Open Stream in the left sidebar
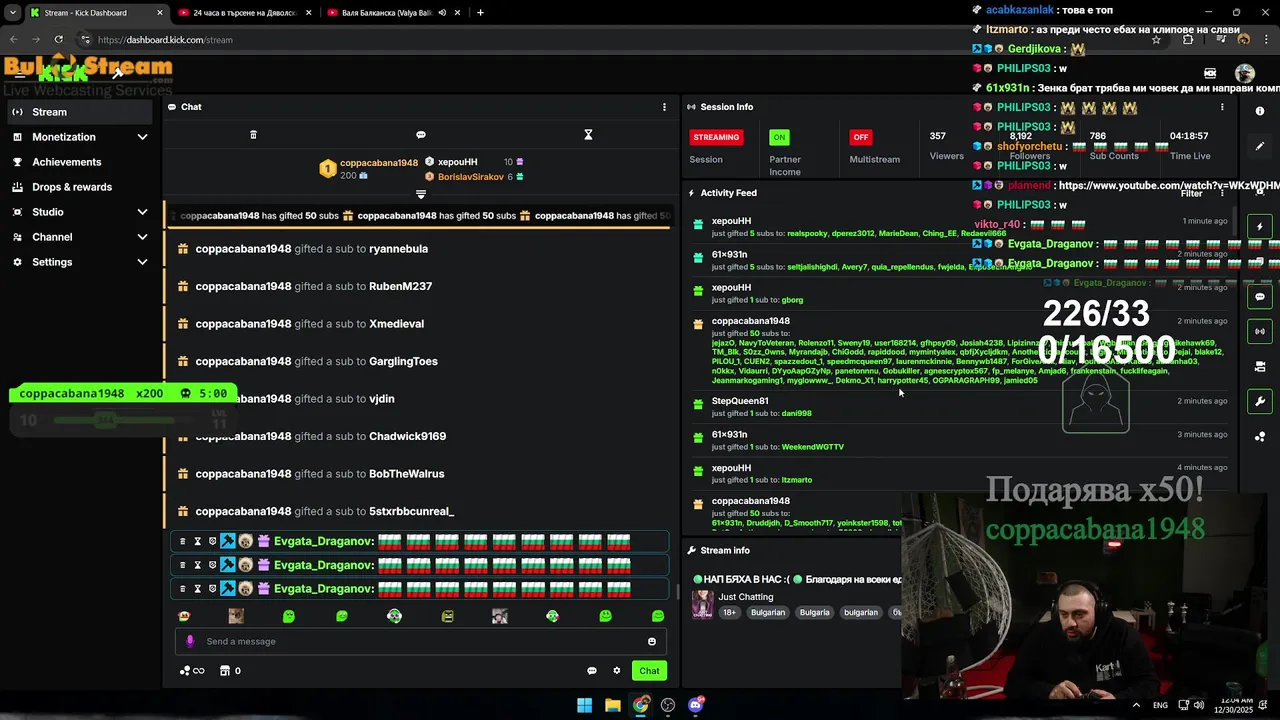This screenshot has height=720, width=1280. coord(80,112)
